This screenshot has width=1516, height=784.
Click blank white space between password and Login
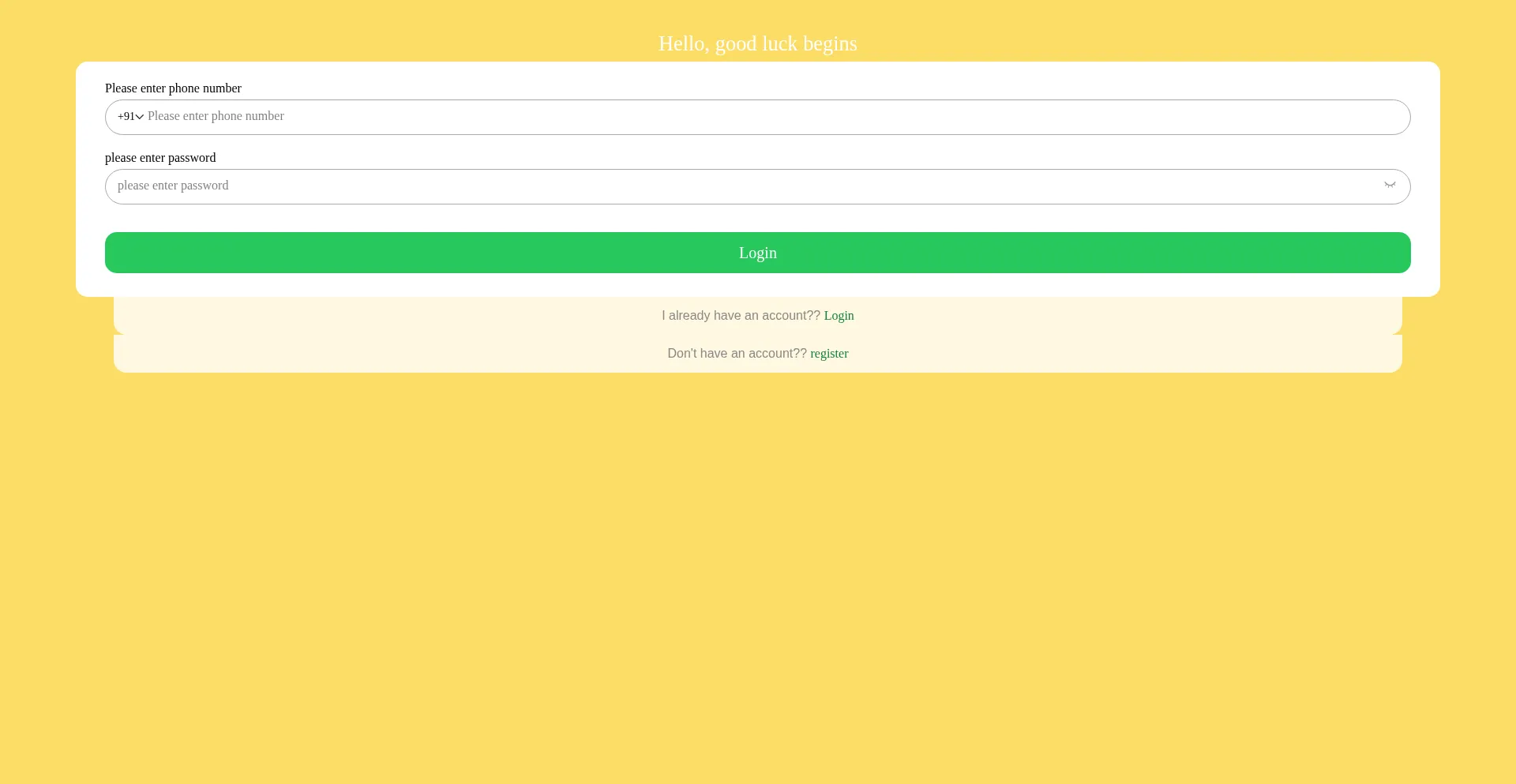tap(758, 218)
